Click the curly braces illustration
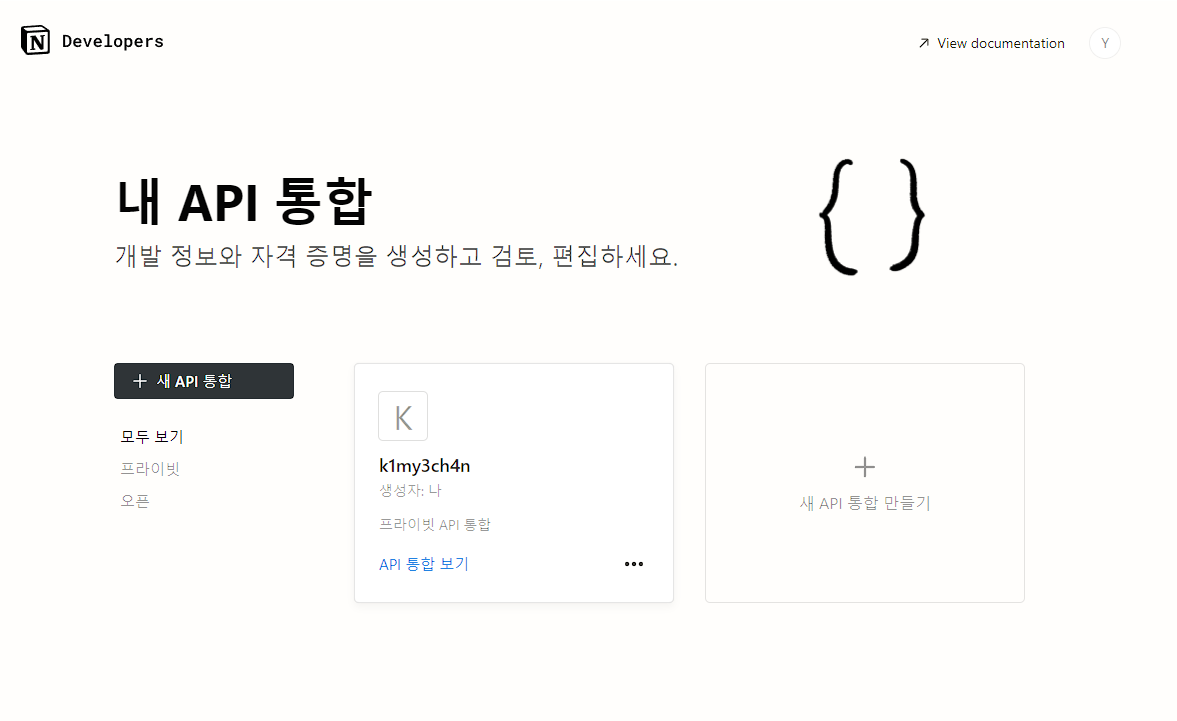This screenshot has height=721, width=1177. [871, 217]
